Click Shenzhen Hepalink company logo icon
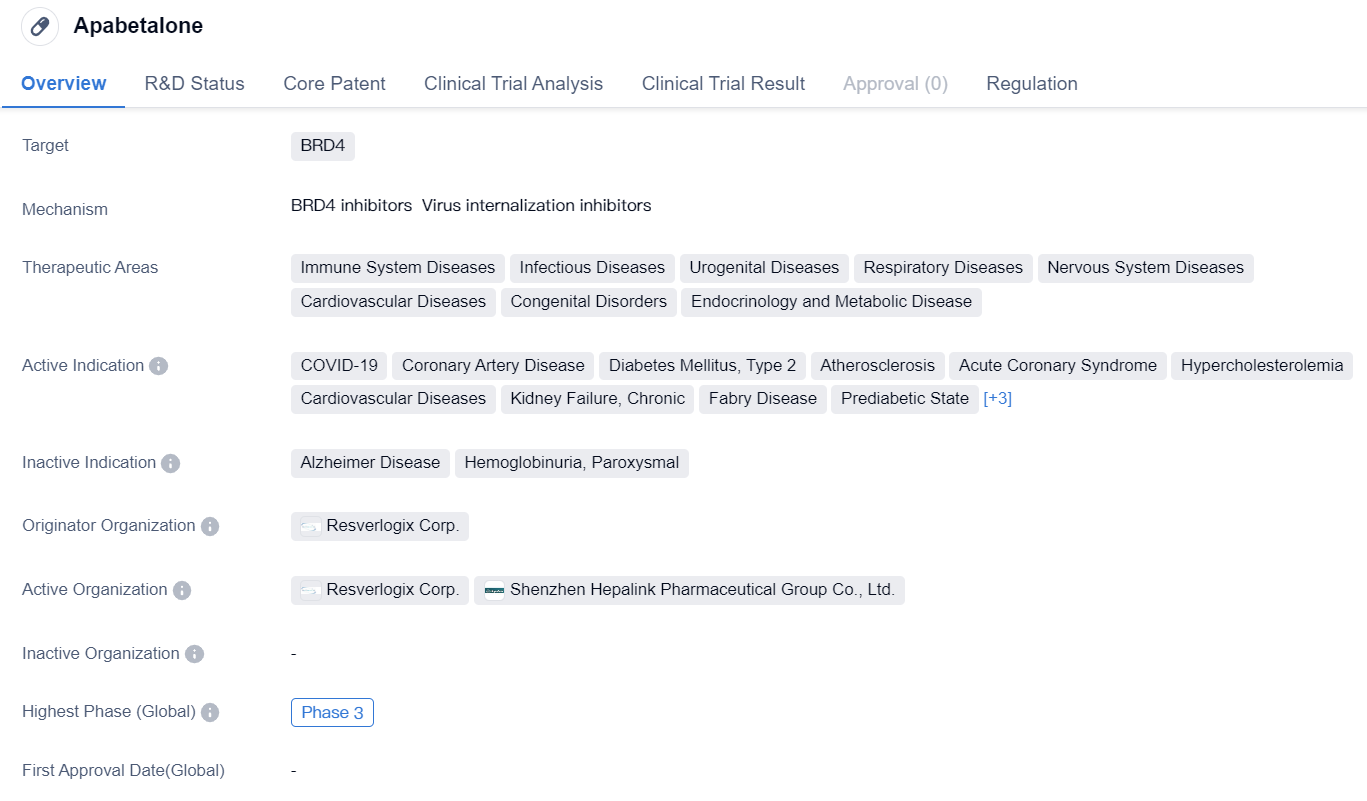This screenshot has height=801, width=1367. coord(494,590)
